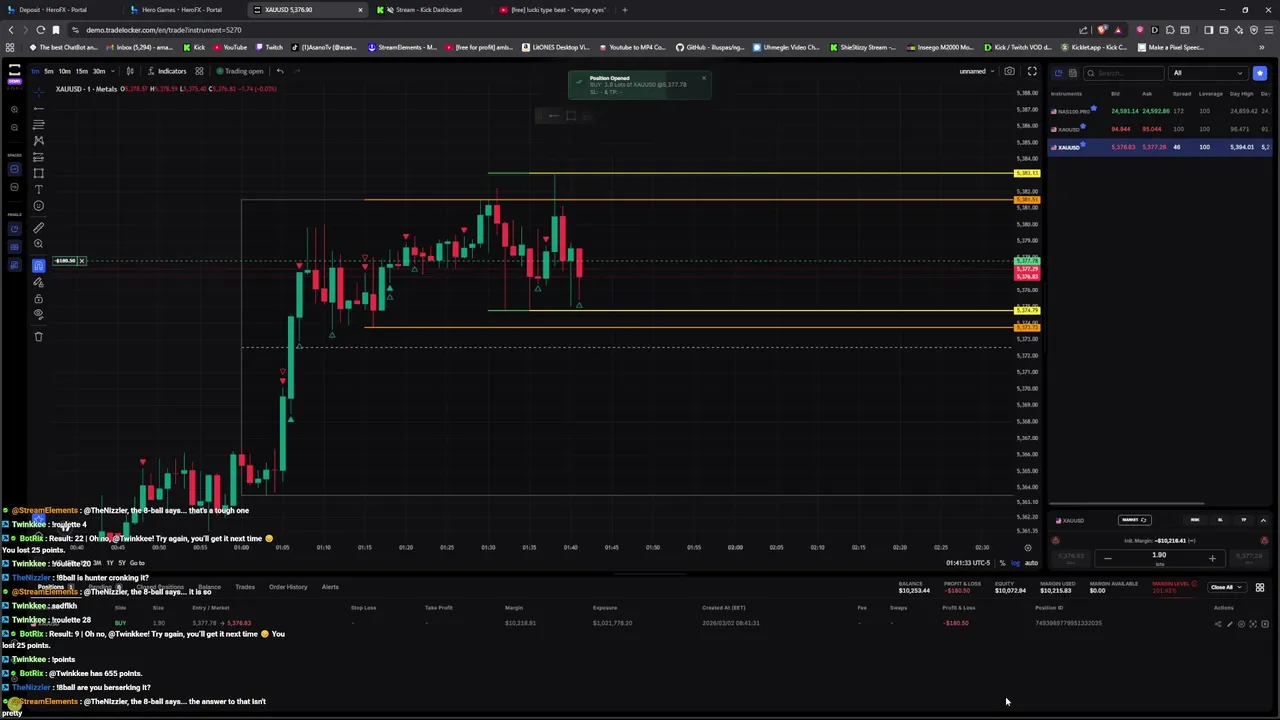Open the chart layout grid icon
The image size is (1280, 720).
click(x=199, y=71)
